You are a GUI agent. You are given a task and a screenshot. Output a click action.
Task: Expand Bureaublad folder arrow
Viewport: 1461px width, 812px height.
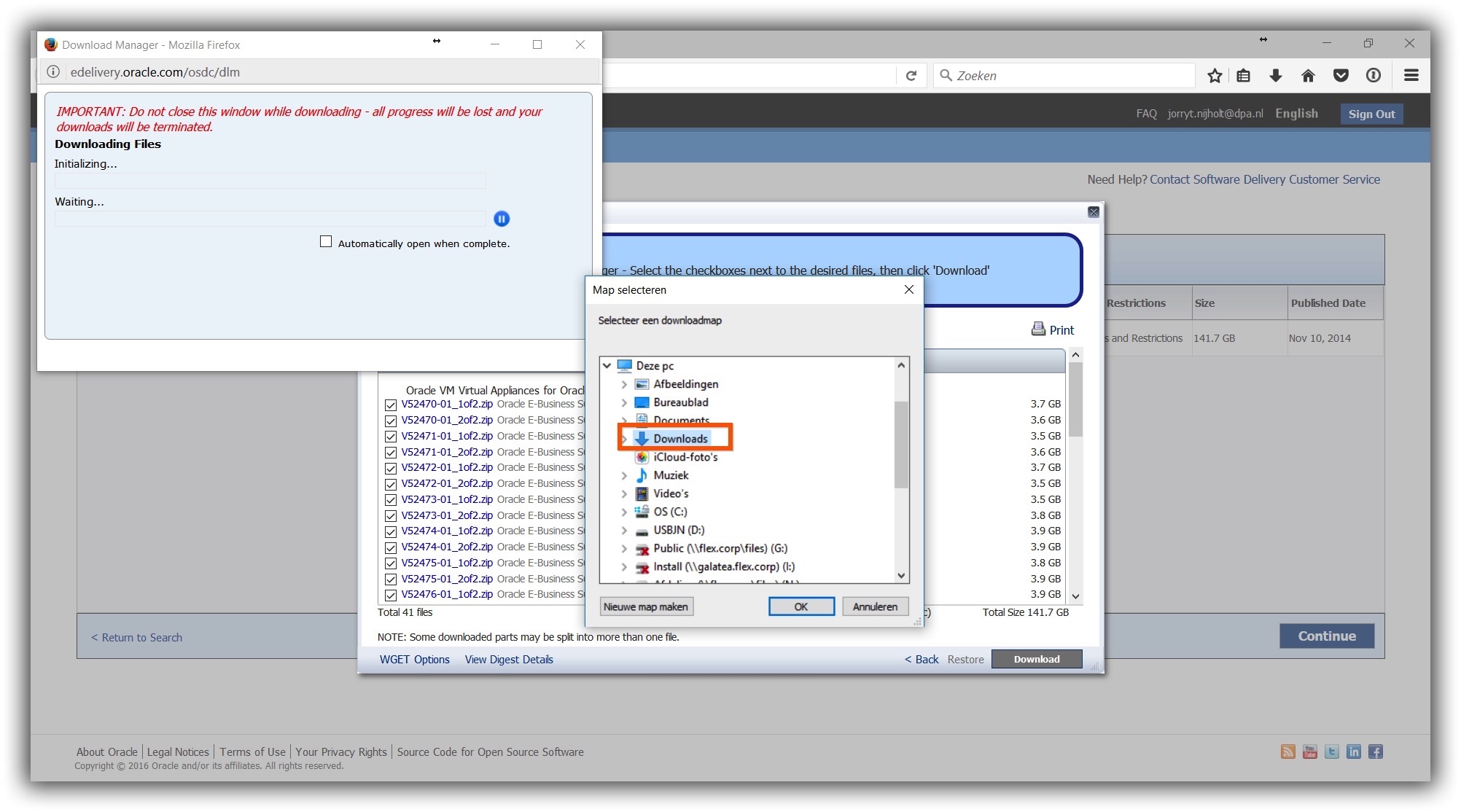click(624, 402)
